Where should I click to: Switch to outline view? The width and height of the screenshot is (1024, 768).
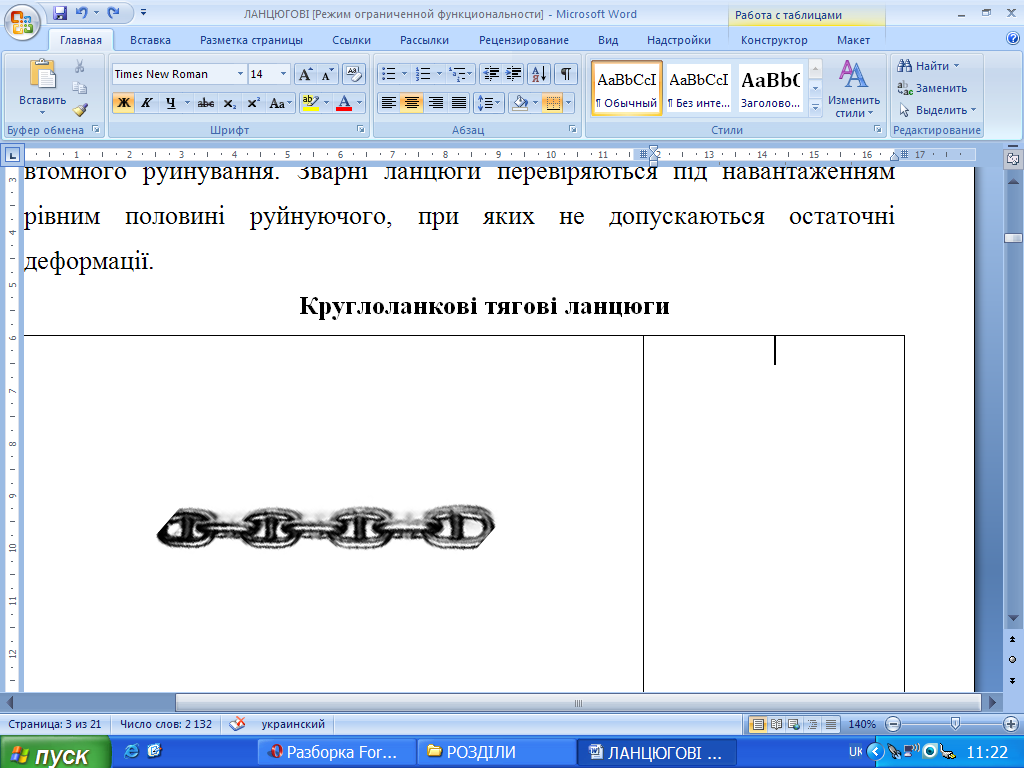point(812,724)
